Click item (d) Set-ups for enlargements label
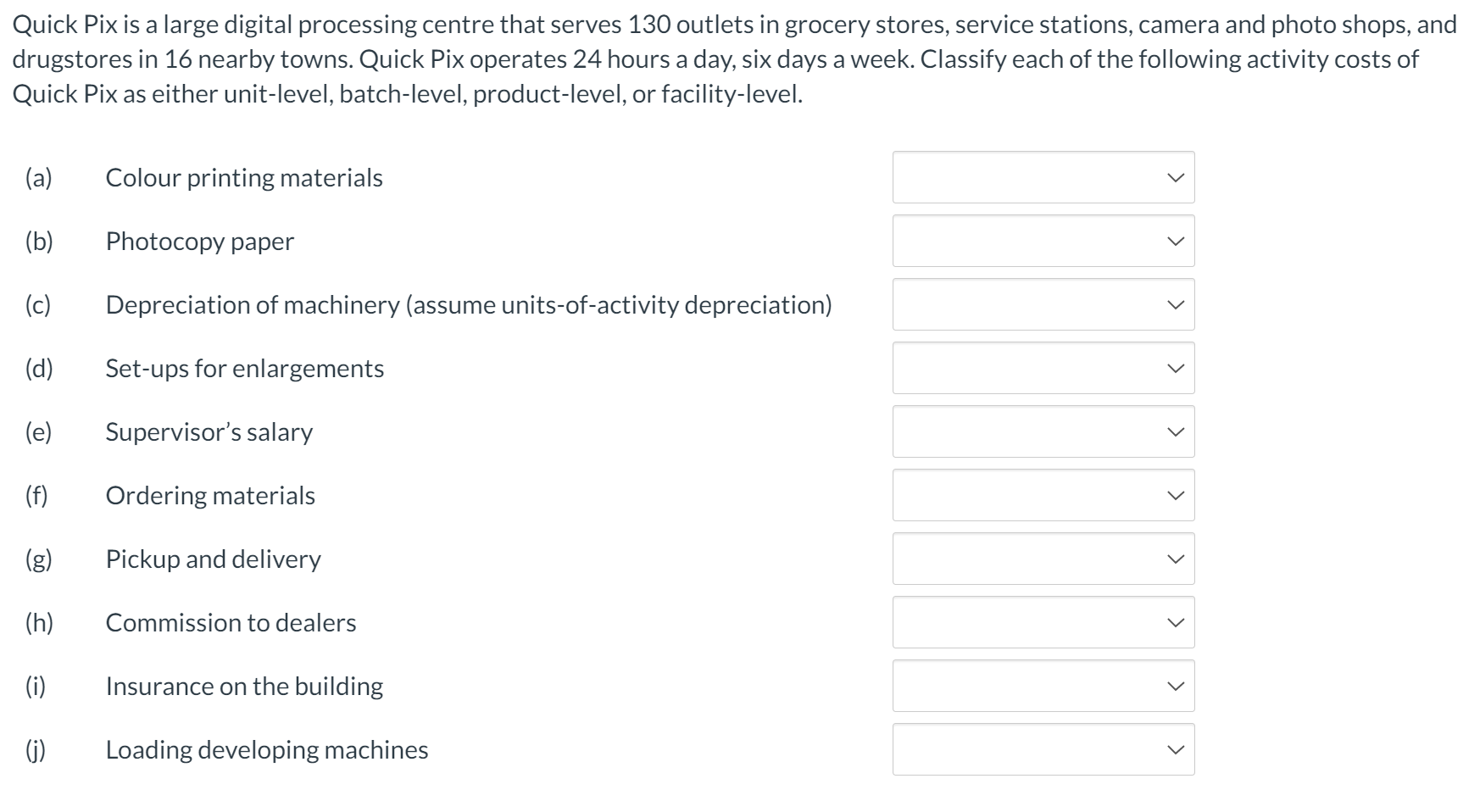The width and height of the screenshot is (1480, 812). click(244, 368)
